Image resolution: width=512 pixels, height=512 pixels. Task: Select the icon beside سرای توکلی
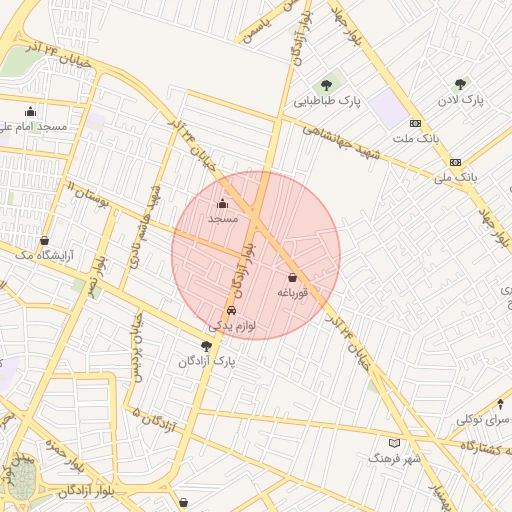(x=500, y=404)
